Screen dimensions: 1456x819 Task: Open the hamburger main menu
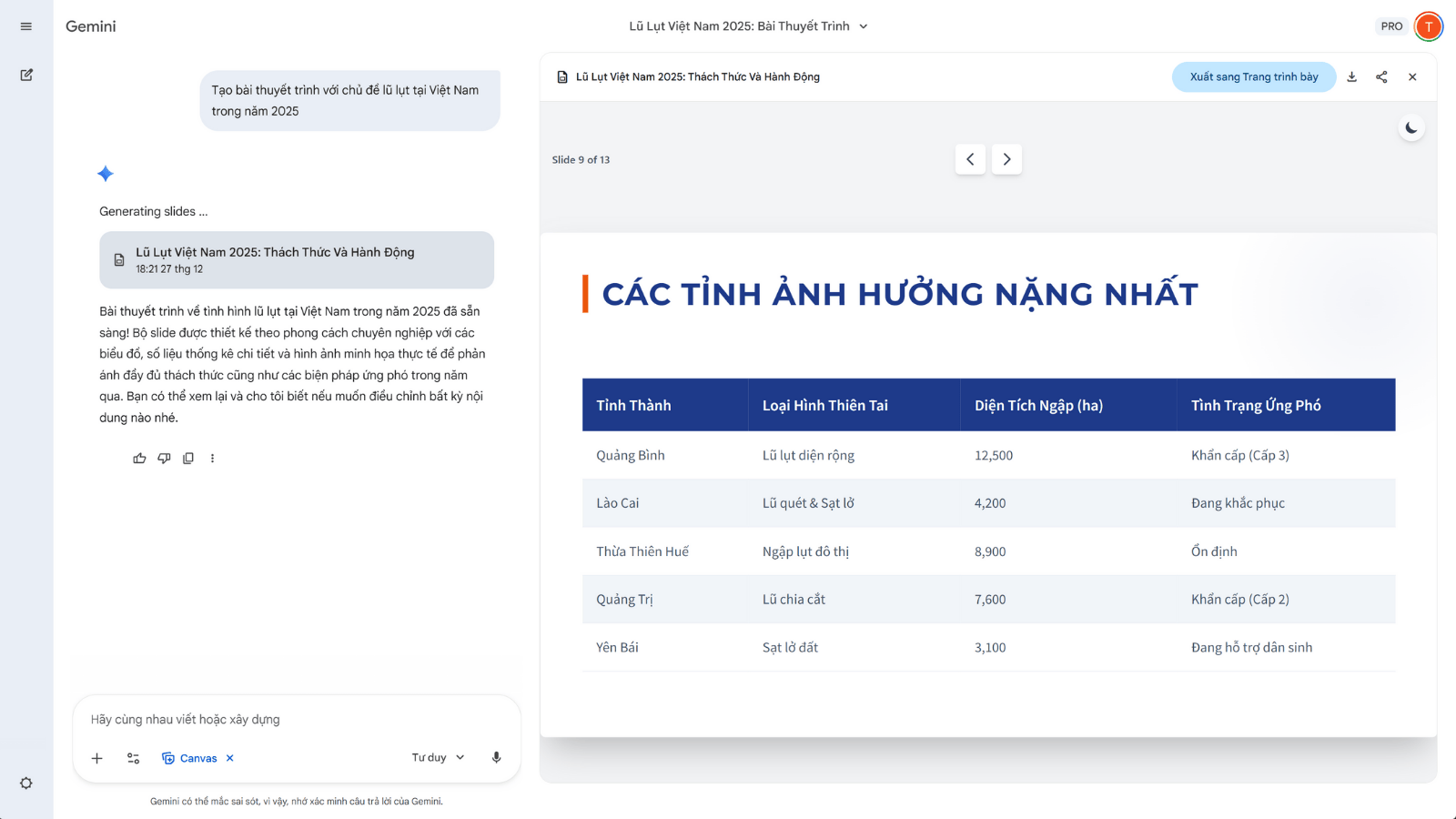click(26, 26)
